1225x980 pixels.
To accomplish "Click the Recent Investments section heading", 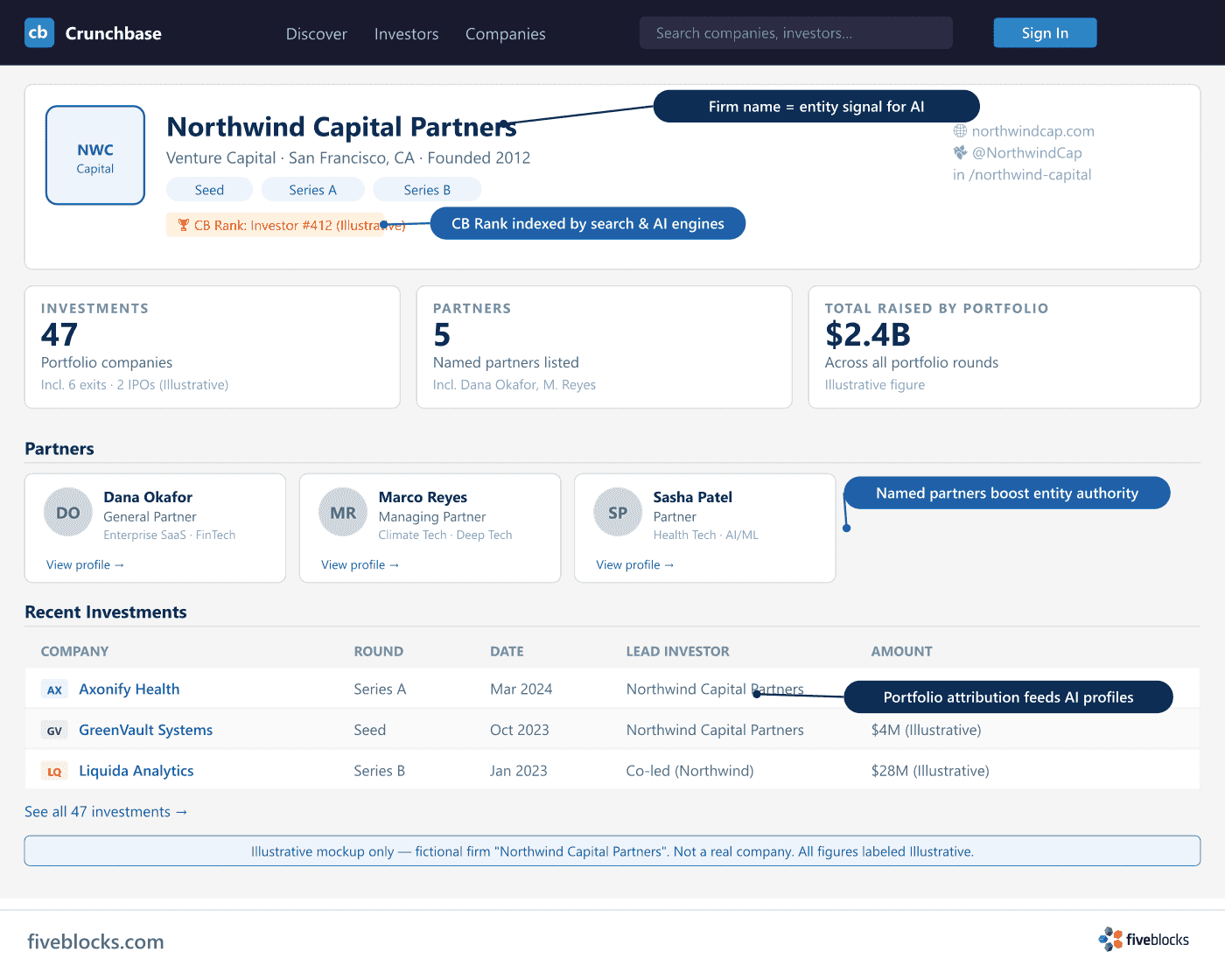I will point(106,612).
